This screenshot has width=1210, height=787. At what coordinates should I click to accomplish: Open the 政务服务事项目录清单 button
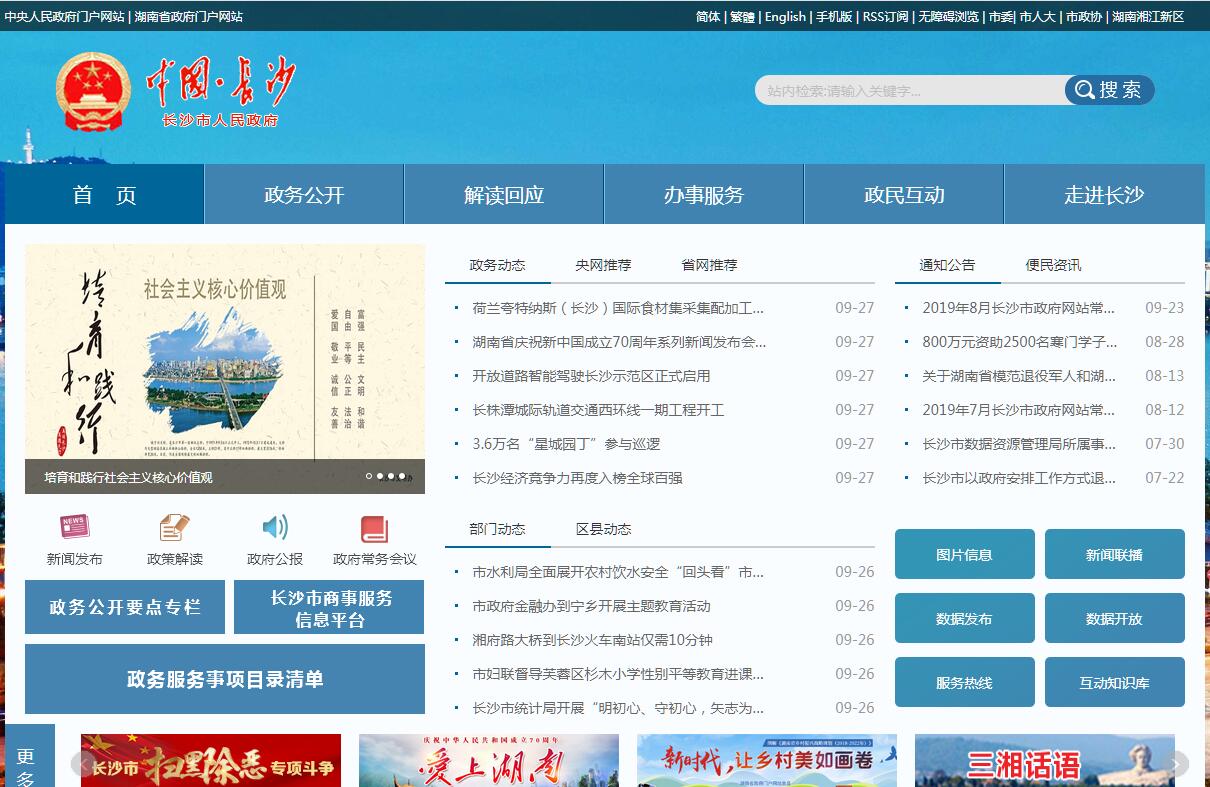point(225,680)
